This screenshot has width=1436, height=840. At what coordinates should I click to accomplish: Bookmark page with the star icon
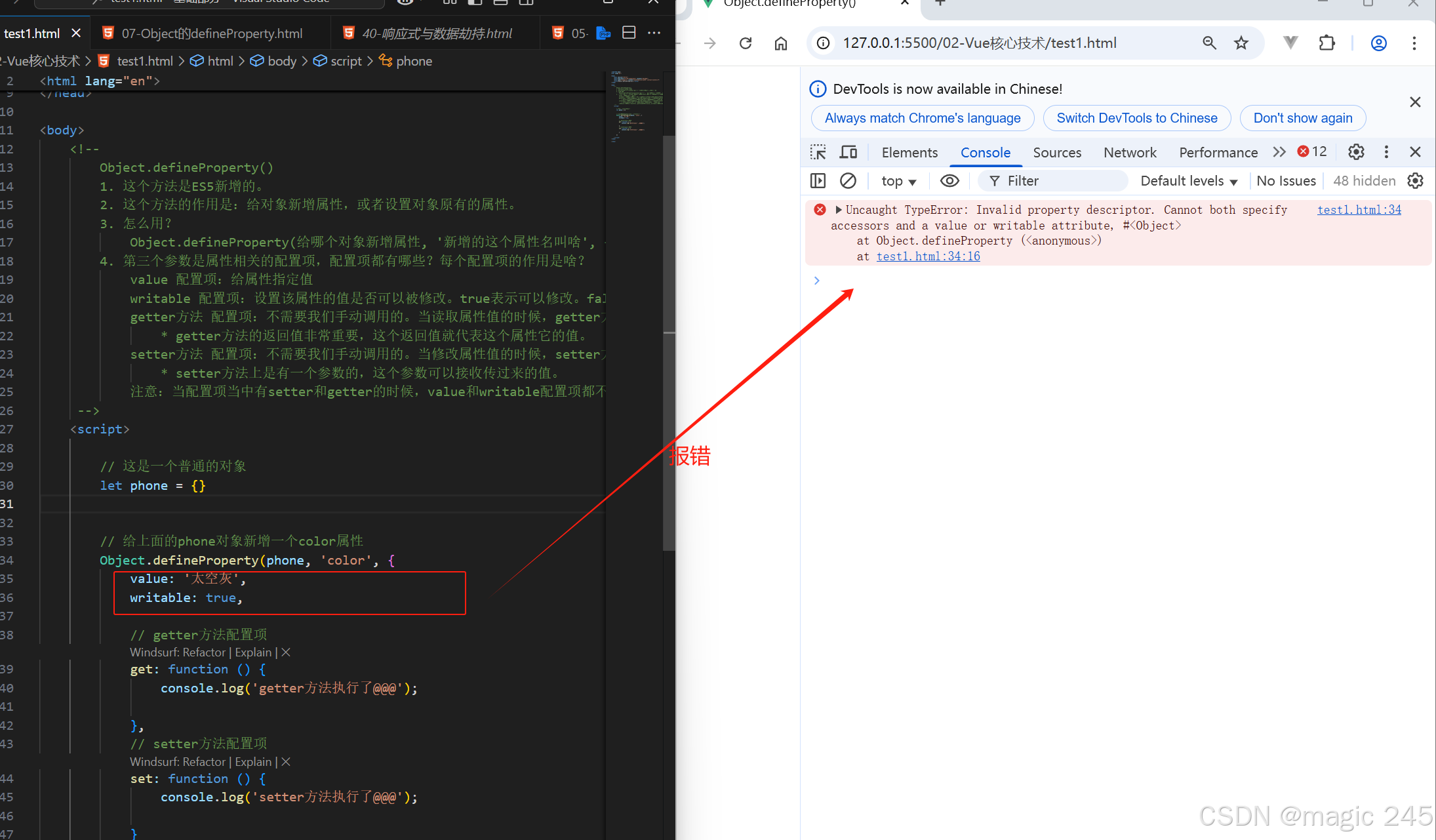point(1241,43)
